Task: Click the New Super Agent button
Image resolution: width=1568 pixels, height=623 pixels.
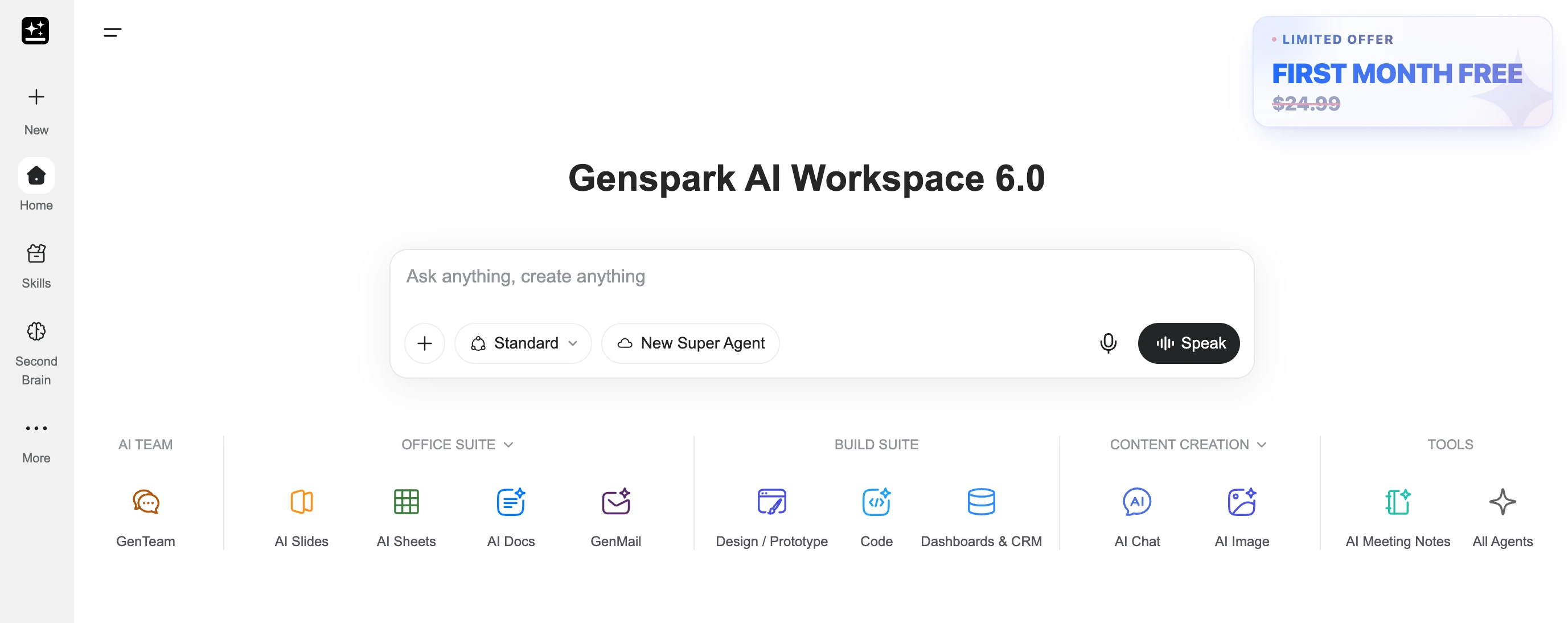Action: coord(689,343)
